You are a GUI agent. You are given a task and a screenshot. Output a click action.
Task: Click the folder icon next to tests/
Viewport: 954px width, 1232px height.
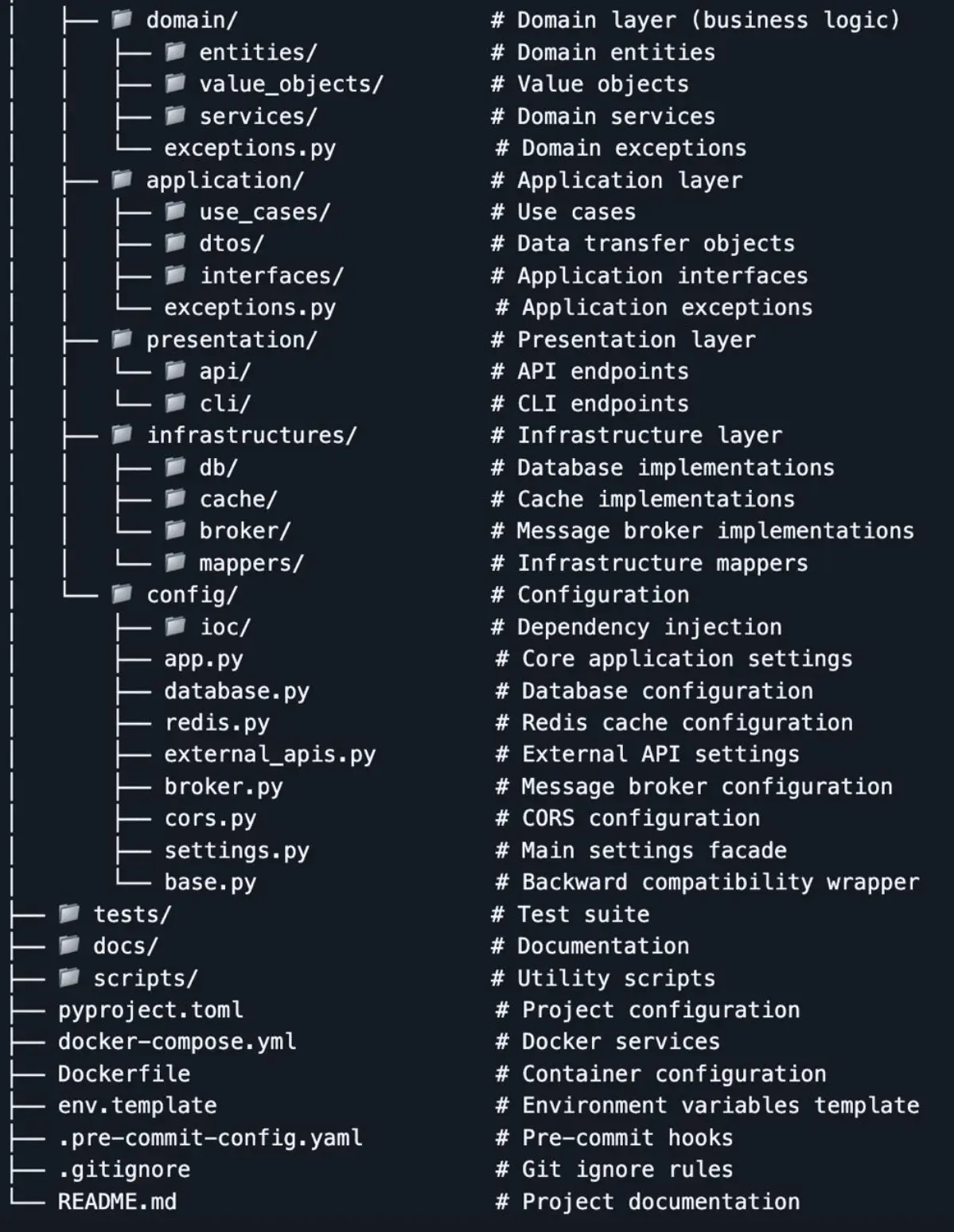point(69,913)
